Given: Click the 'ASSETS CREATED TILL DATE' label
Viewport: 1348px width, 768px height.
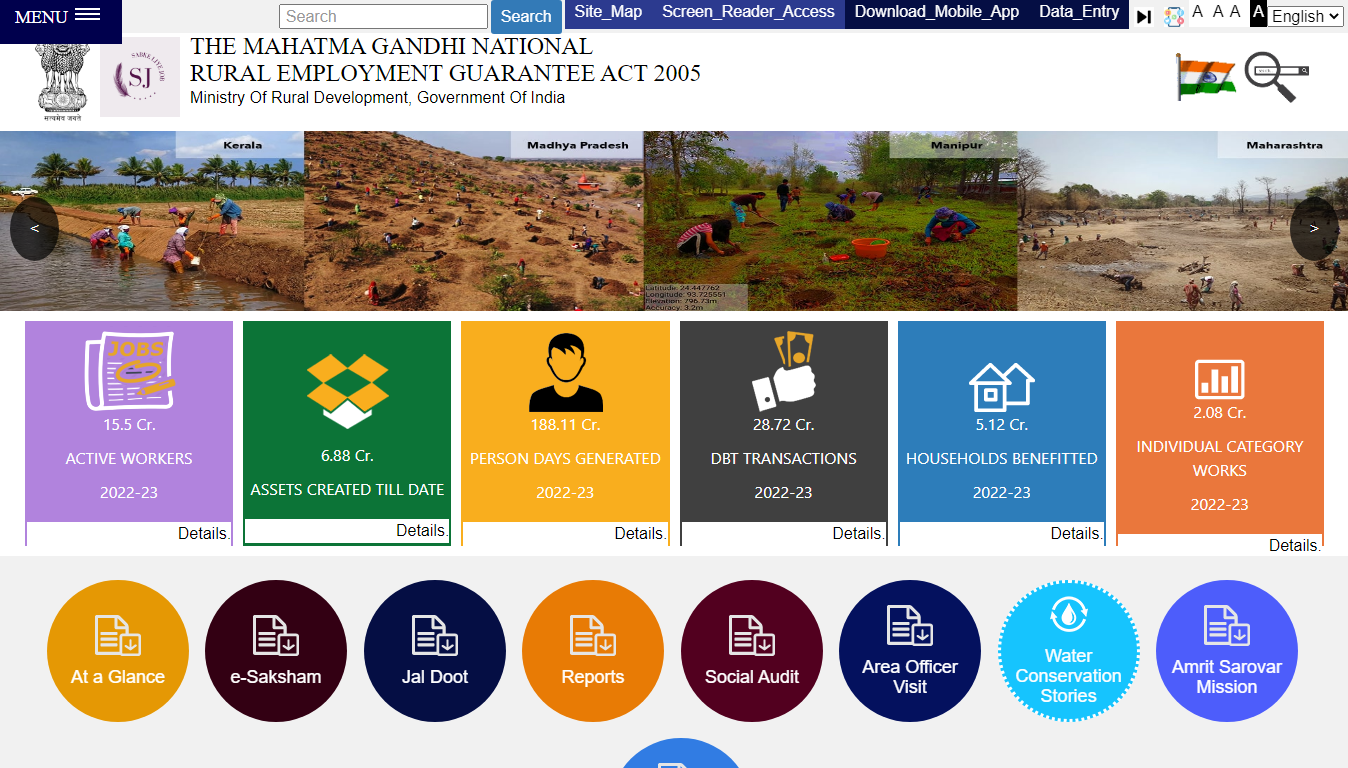Looking at the screenshot, I should coord(347,490).
